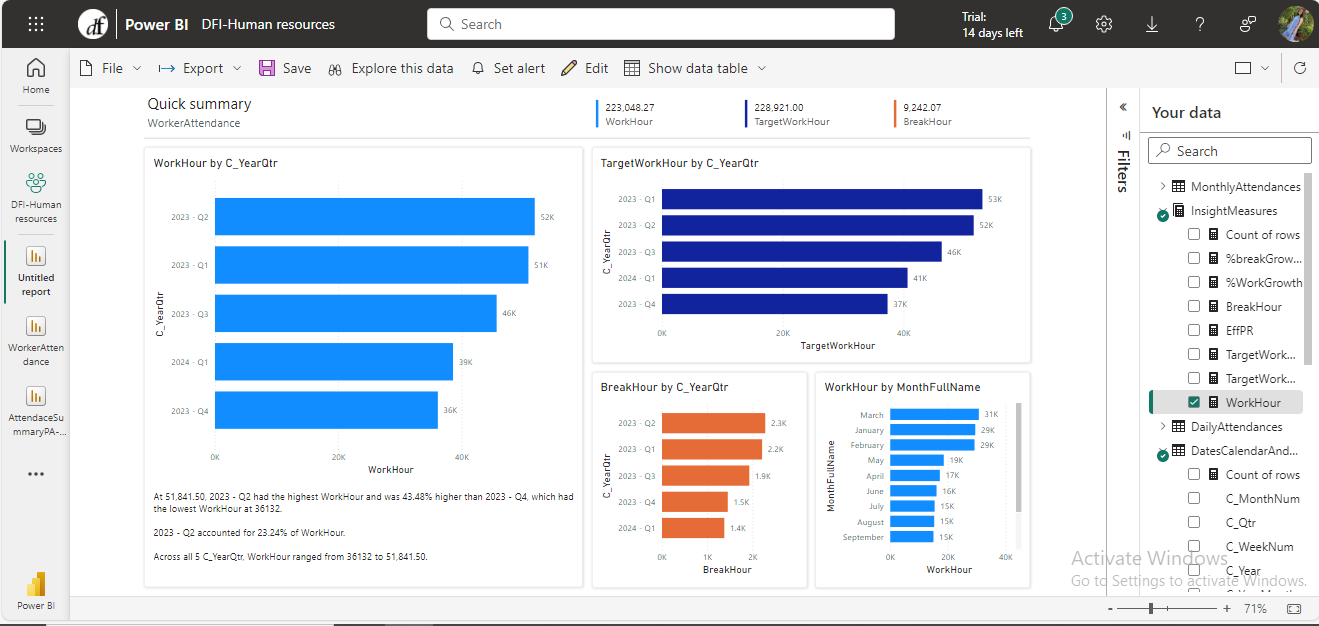Check the BreakHour measure checkbox
This screenshot has height=626, width=1319.
pos(1194,306)
